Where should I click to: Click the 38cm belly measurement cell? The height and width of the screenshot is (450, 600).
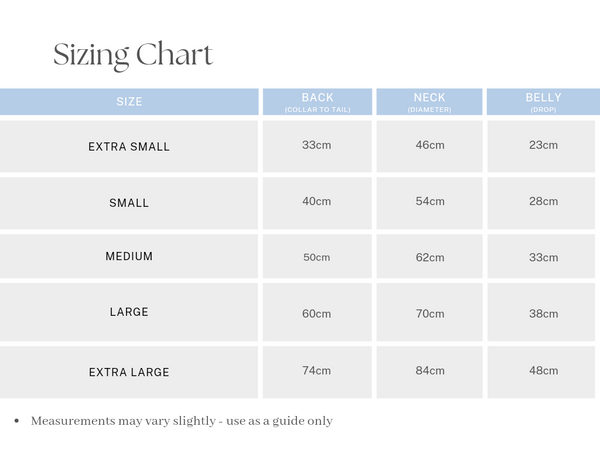click(x=543, y=313)
